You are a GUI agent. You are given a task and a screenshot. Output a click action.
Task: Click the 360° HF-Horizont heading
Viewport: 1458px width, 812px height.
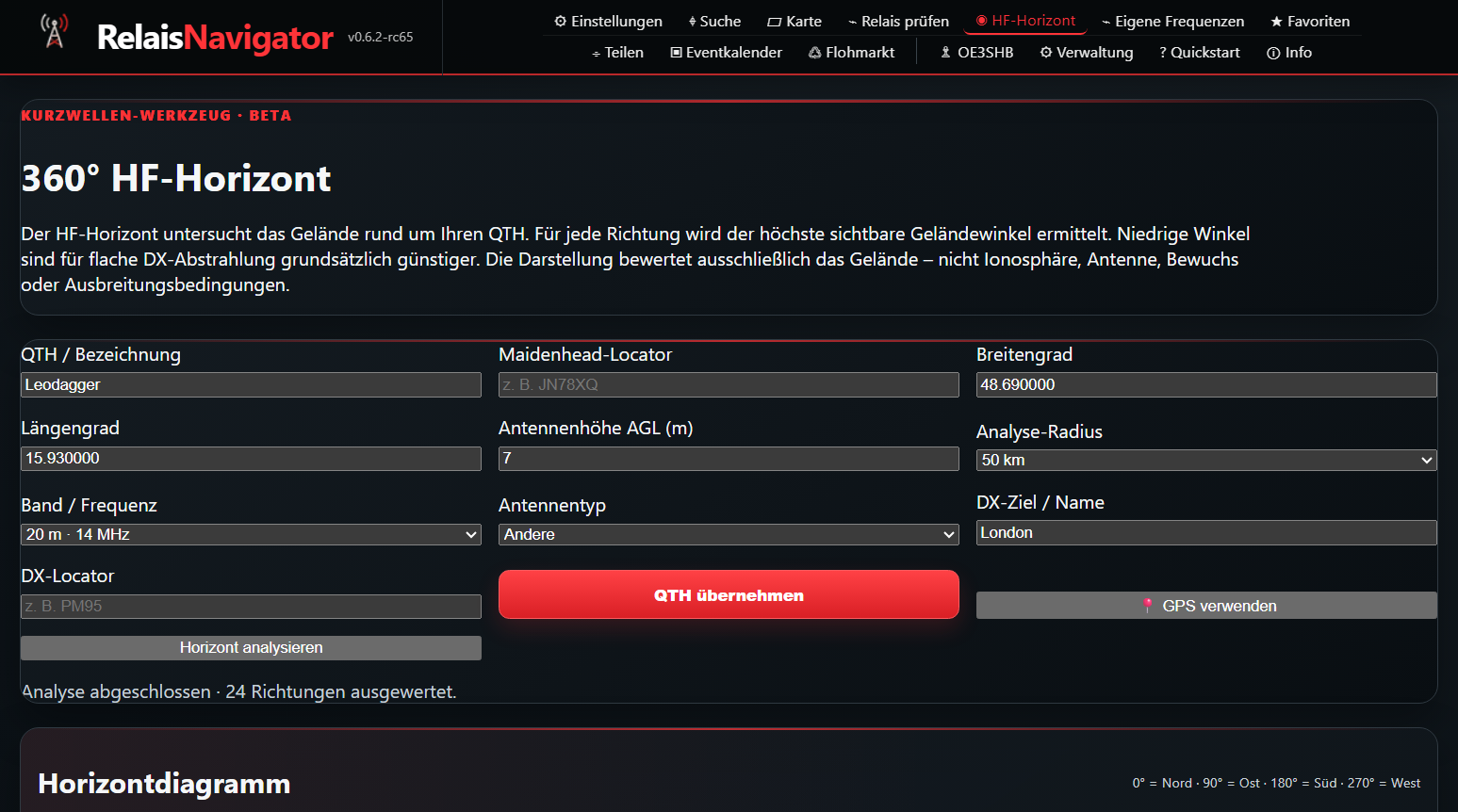click(x=176, y=178)
